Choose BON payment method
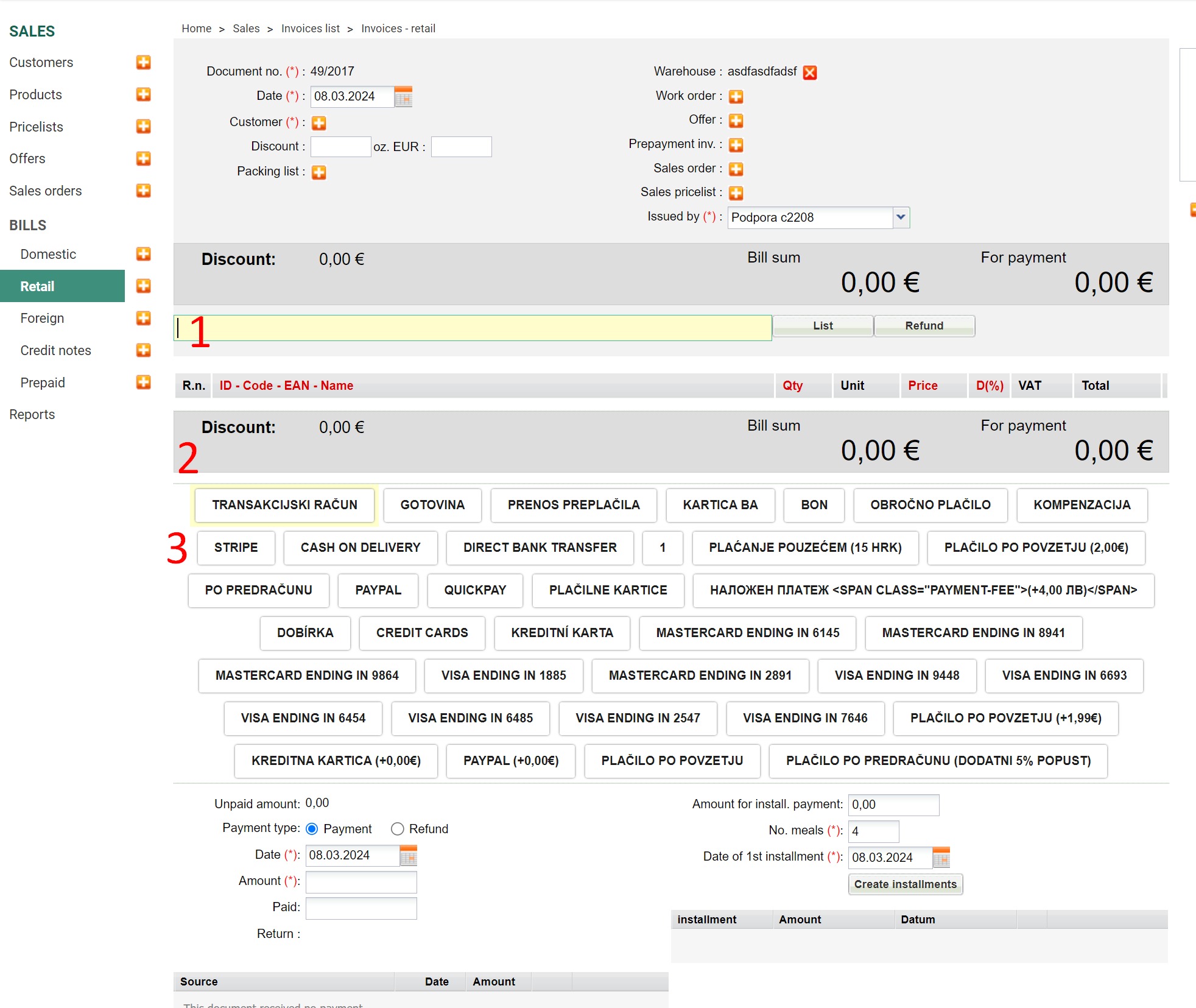Screen dimensions: 1196x1008 pos(814,505)
